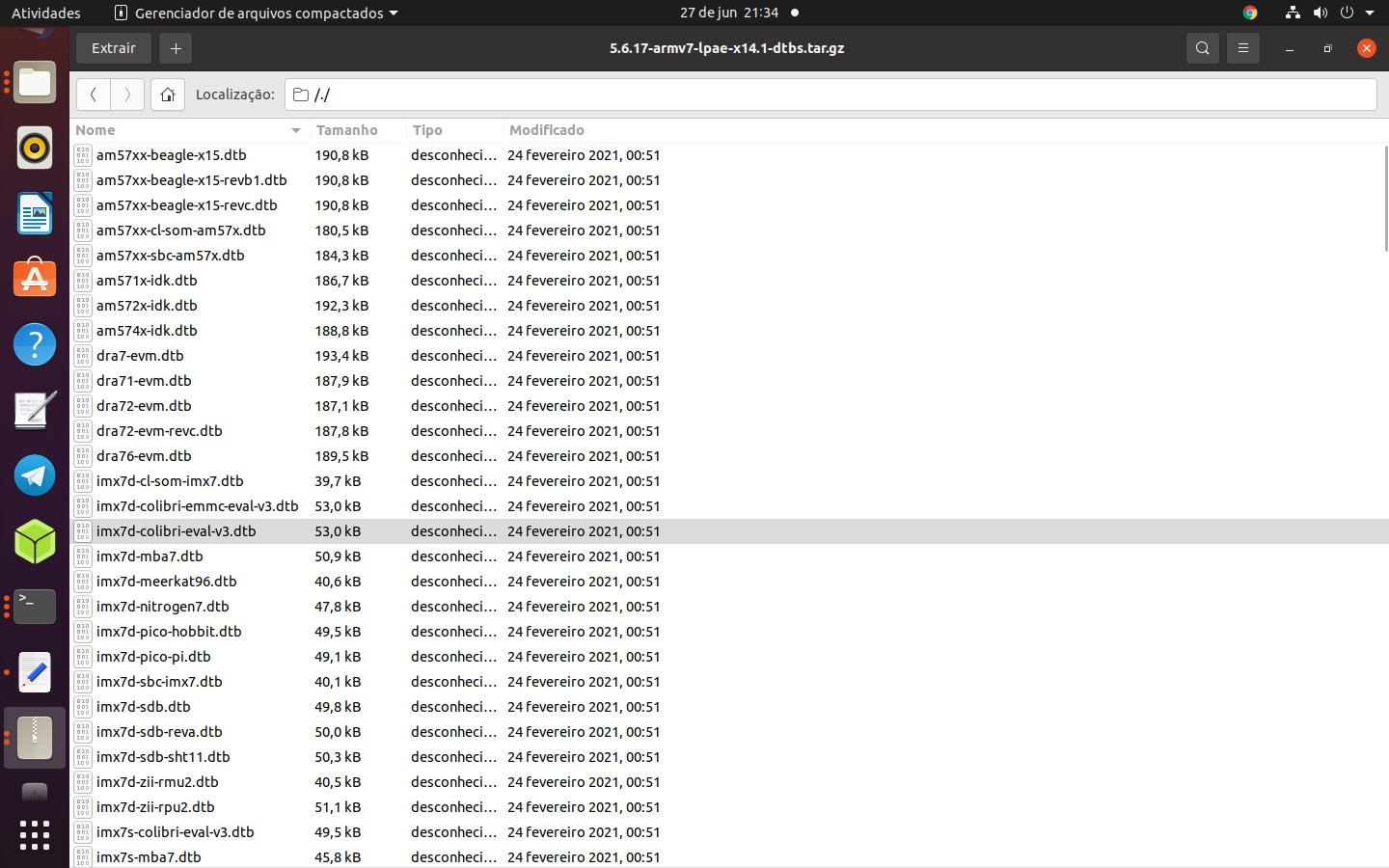Select file dra72-evm-revc.dtb
Screen dimensions: 1389x868
[730, 431]
